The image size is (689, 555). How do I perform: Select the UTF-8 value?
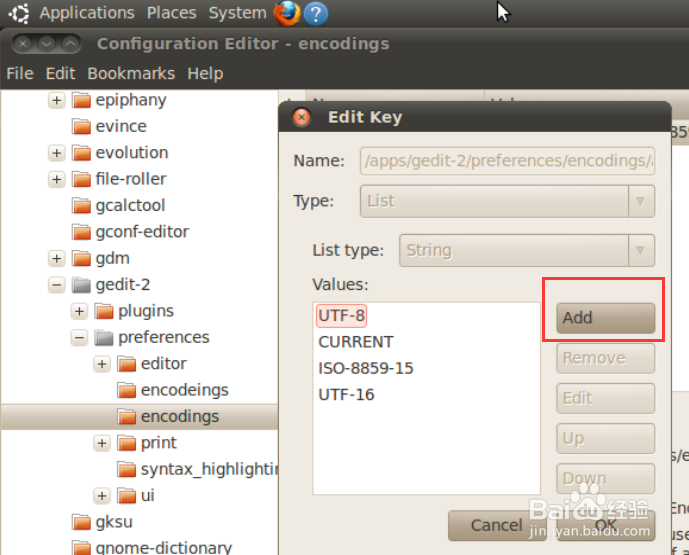341,316
